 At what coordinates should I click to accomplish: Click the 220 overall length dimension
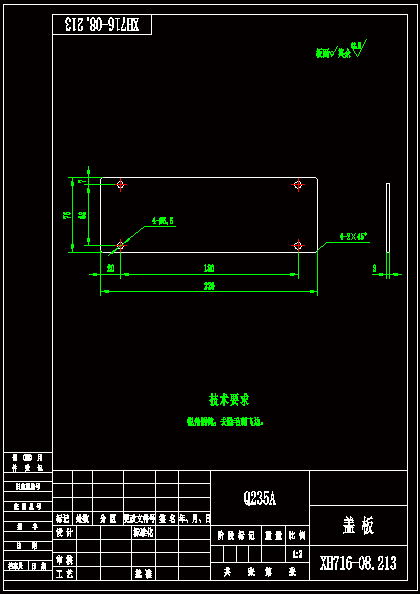point(209,287)
